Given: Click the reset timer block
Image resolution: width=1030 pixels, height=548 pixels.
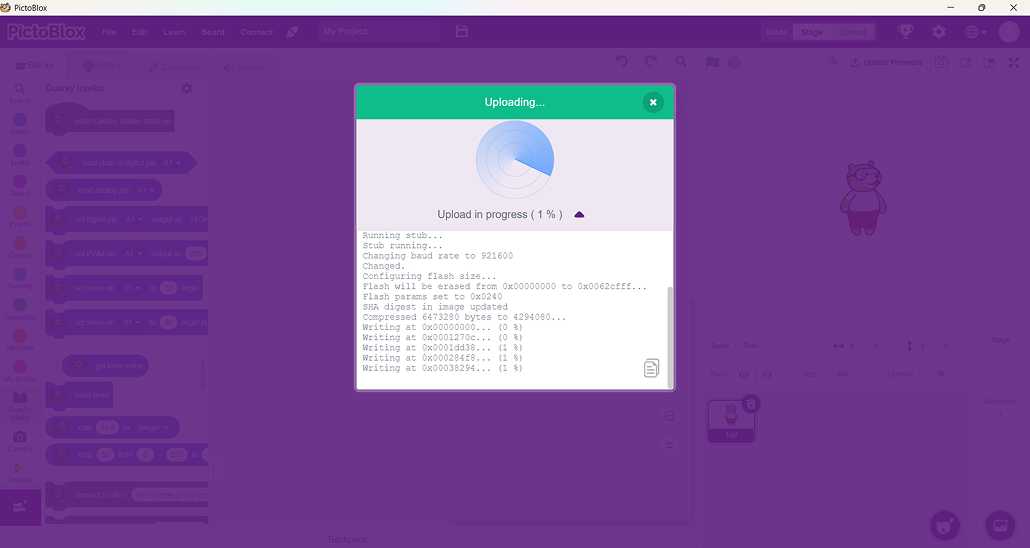Looking at the screenshot, I should [79, 395].
